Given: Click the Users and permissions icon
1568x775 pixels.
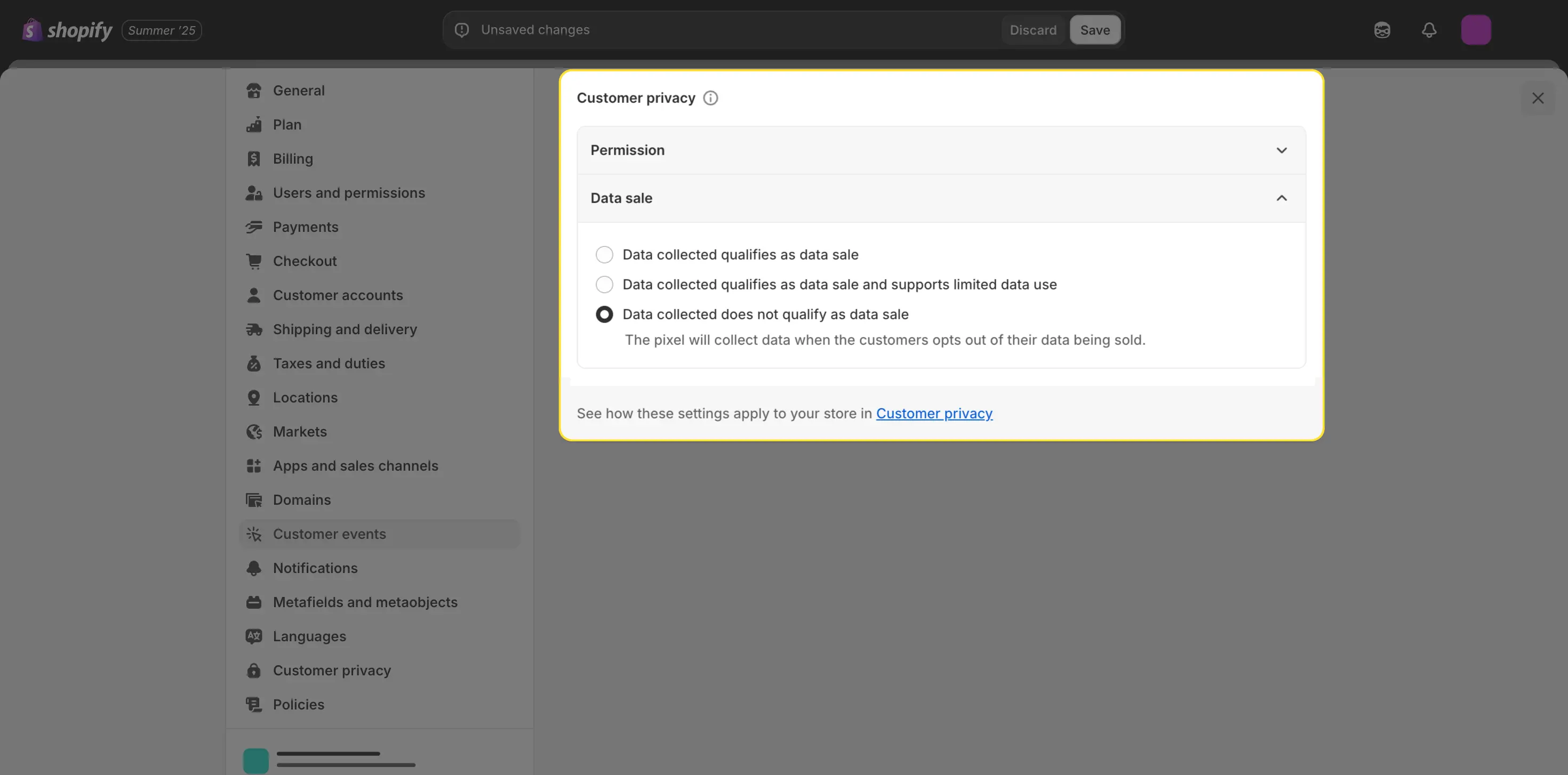Looking at the screenshot, I should [254, 193].
